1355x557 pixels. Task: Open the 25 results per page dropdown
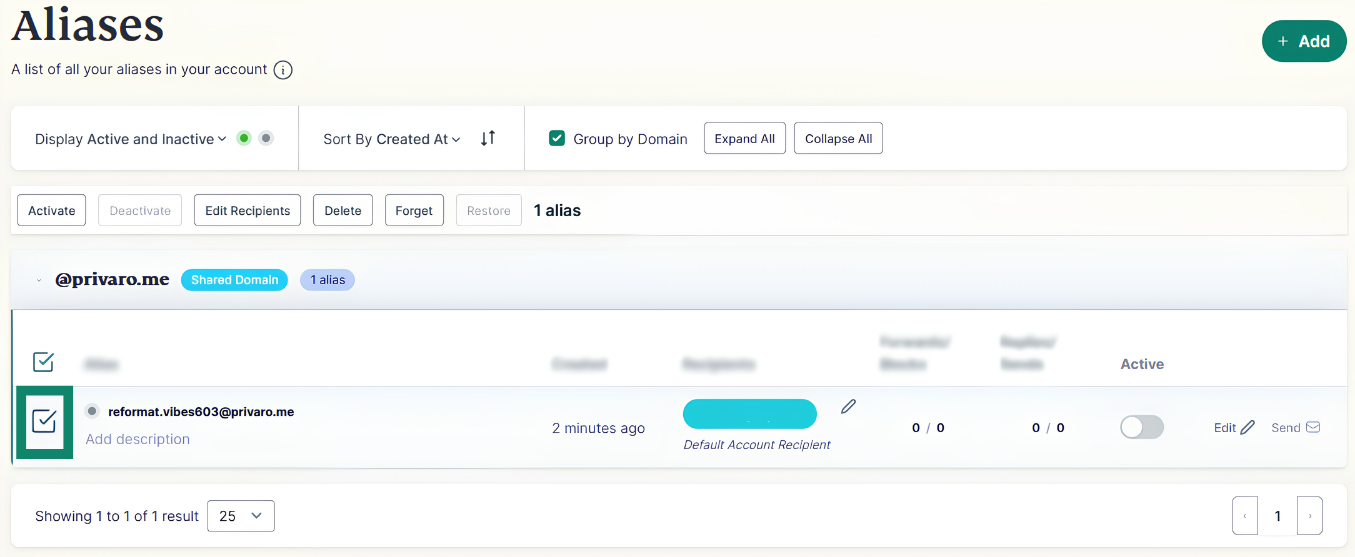click(x=241, y=516)
